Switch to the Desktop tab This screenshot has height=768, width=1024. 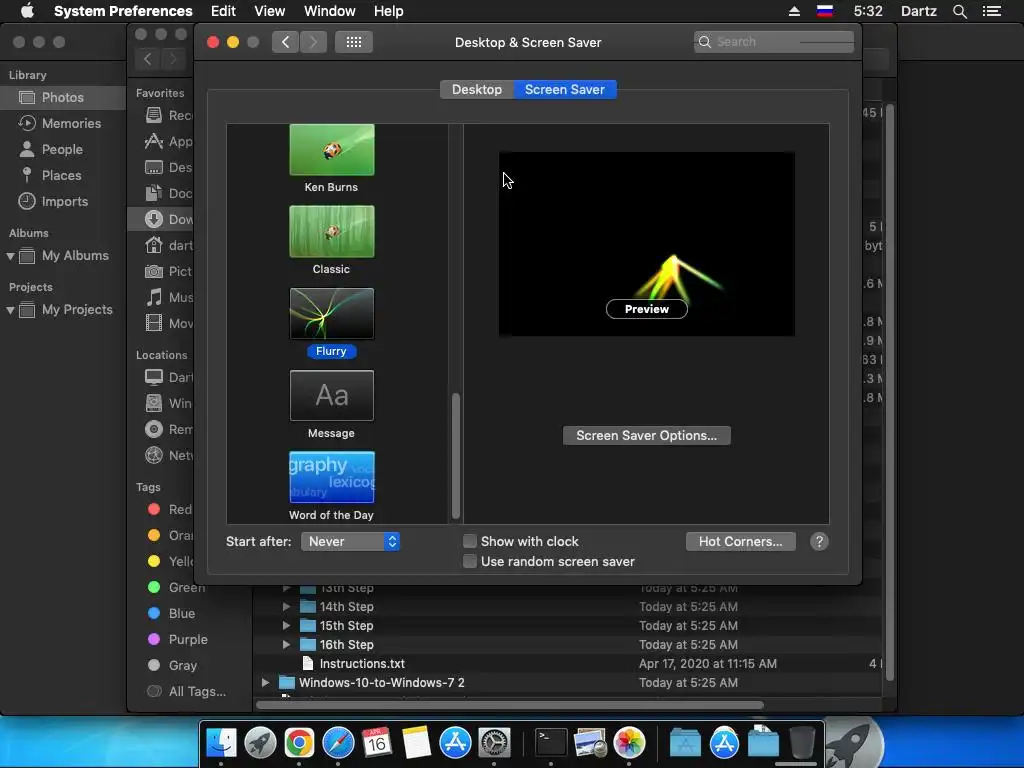[477, 89]
